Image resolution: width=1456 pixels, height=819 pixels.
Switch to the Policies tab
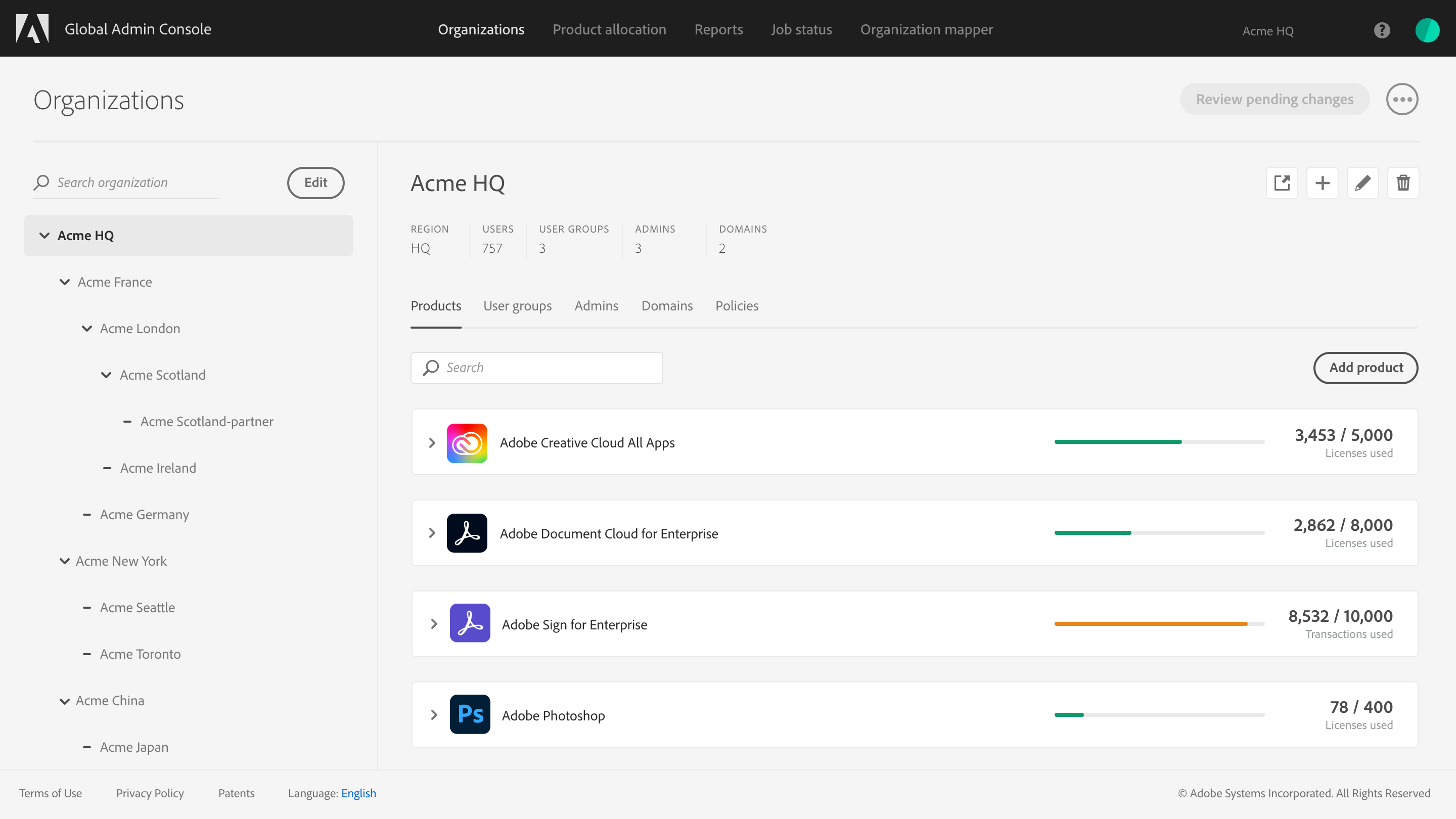coord(737,306)
